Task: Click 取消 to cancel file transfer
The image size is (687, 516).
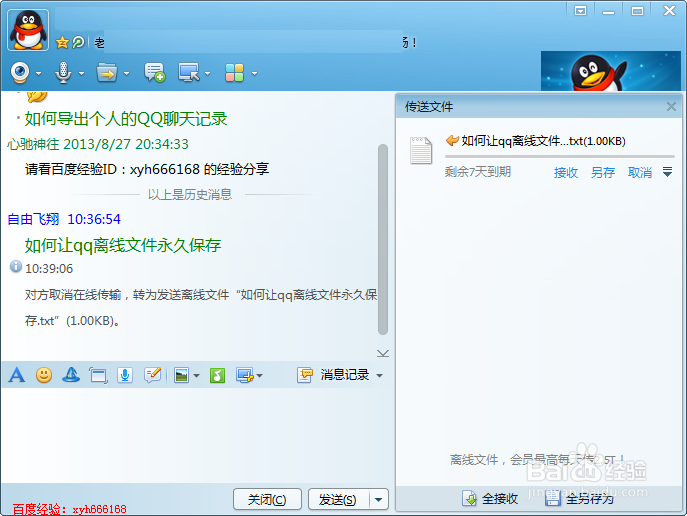Action: (640, 173)
